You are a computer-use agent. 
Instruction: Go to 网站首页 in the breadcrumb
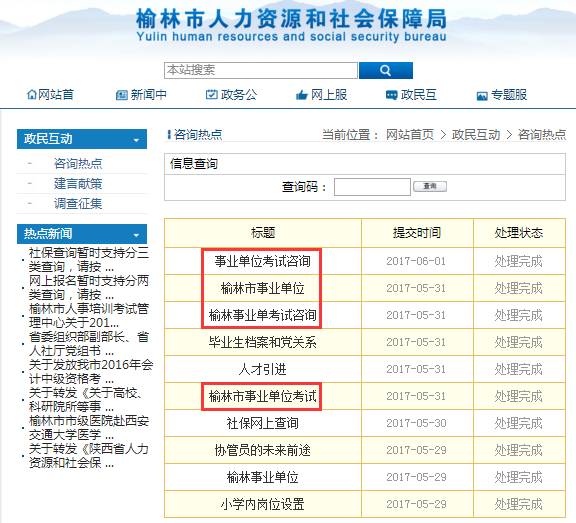click(410, 135)
